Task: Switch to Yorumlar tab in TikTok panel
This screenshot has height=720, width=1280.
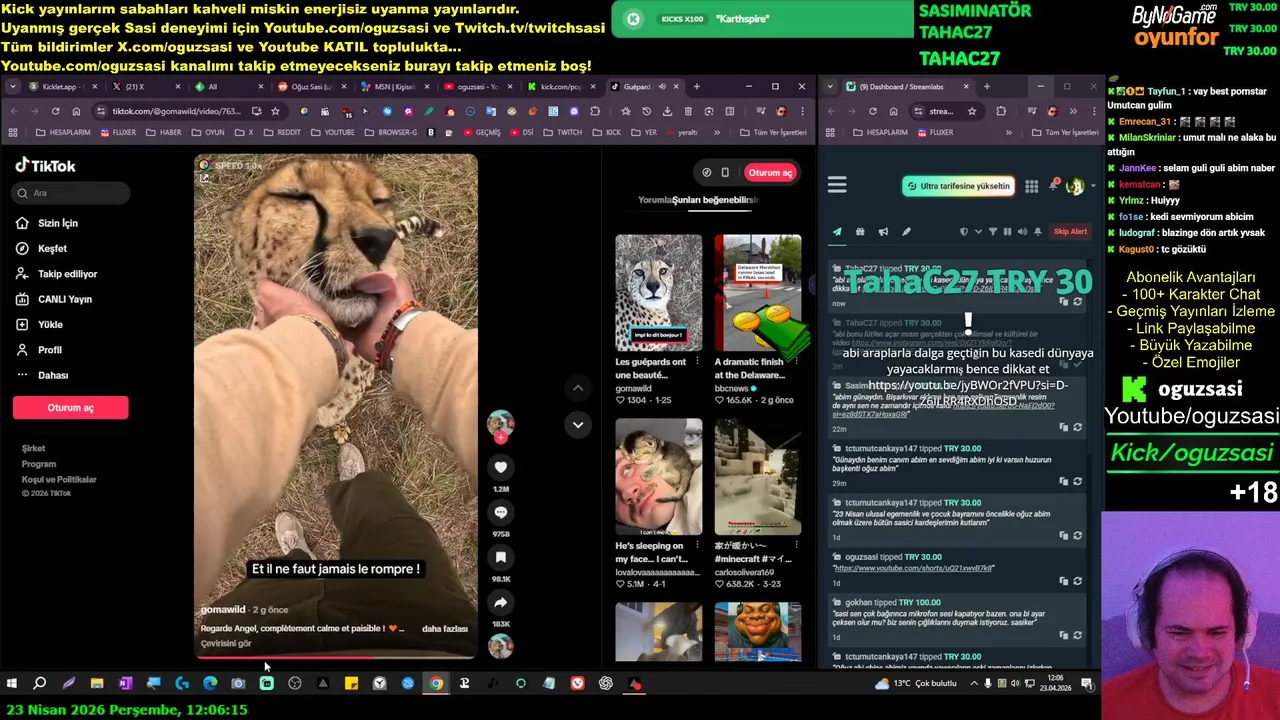Action: [x=655, y=200]
